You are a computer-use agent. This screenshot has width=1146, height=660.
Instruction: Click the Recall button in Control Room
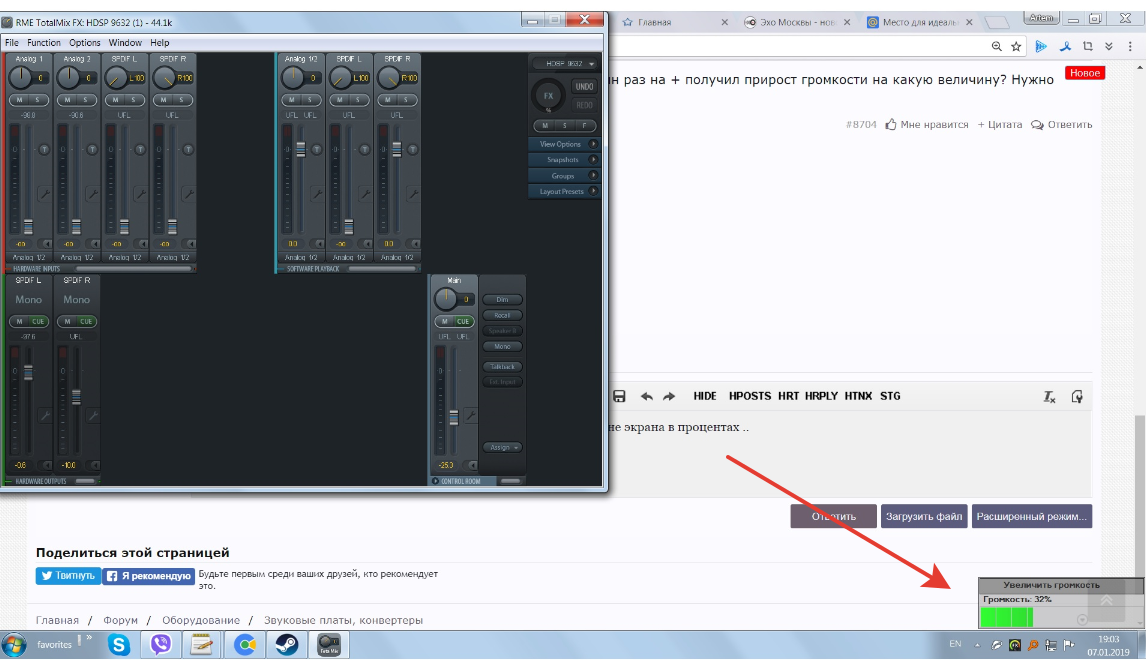click(x=502, y=316)
